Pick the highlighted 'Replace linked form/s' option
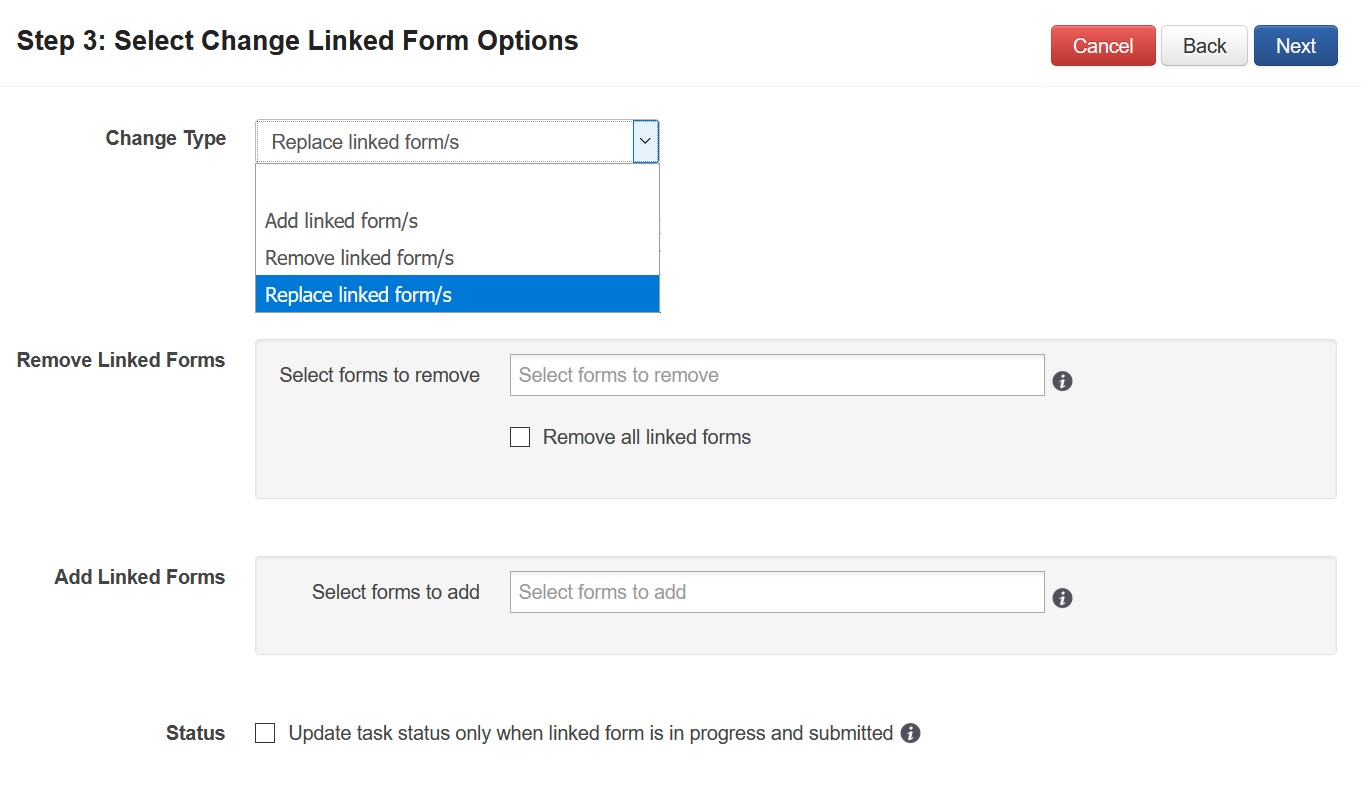The image size is (1361, 786). pyautogui.click(x=359, y=295)
